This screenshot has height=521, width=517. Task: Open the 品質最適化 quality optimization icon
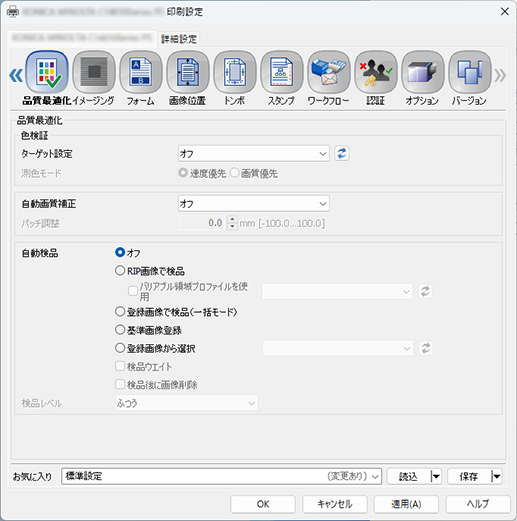tap(47, 72)
